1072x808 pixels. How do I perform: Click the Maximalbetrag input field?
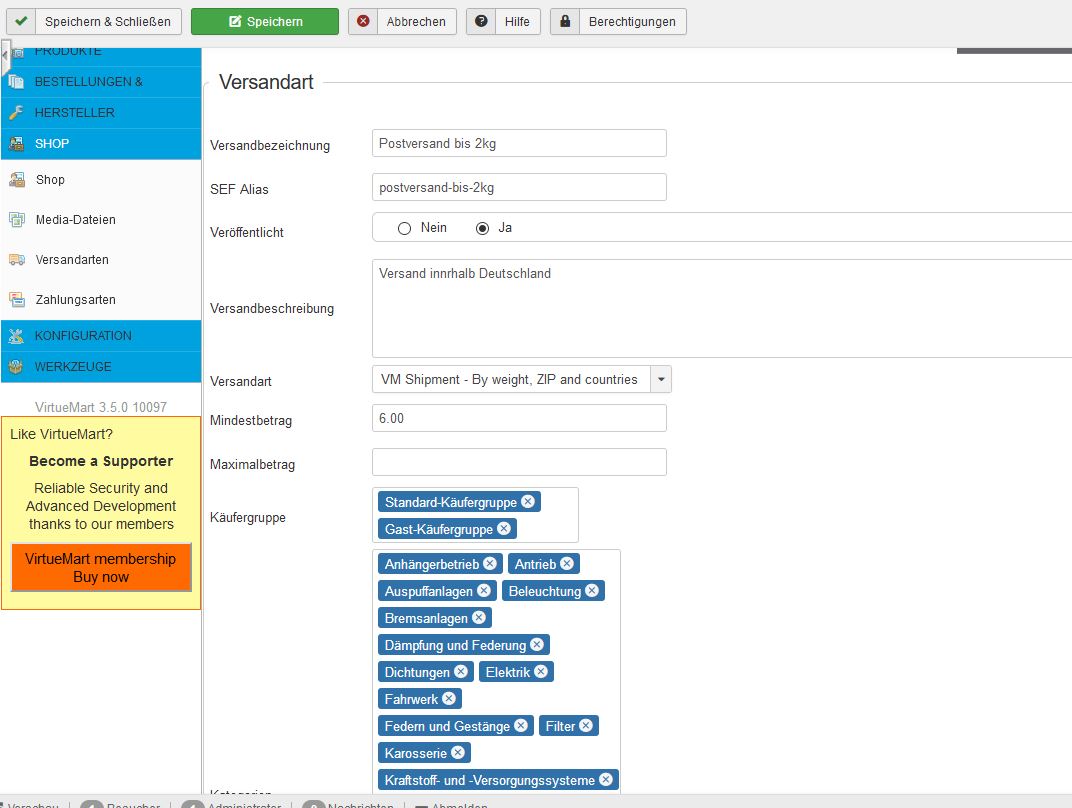point(519,462)
